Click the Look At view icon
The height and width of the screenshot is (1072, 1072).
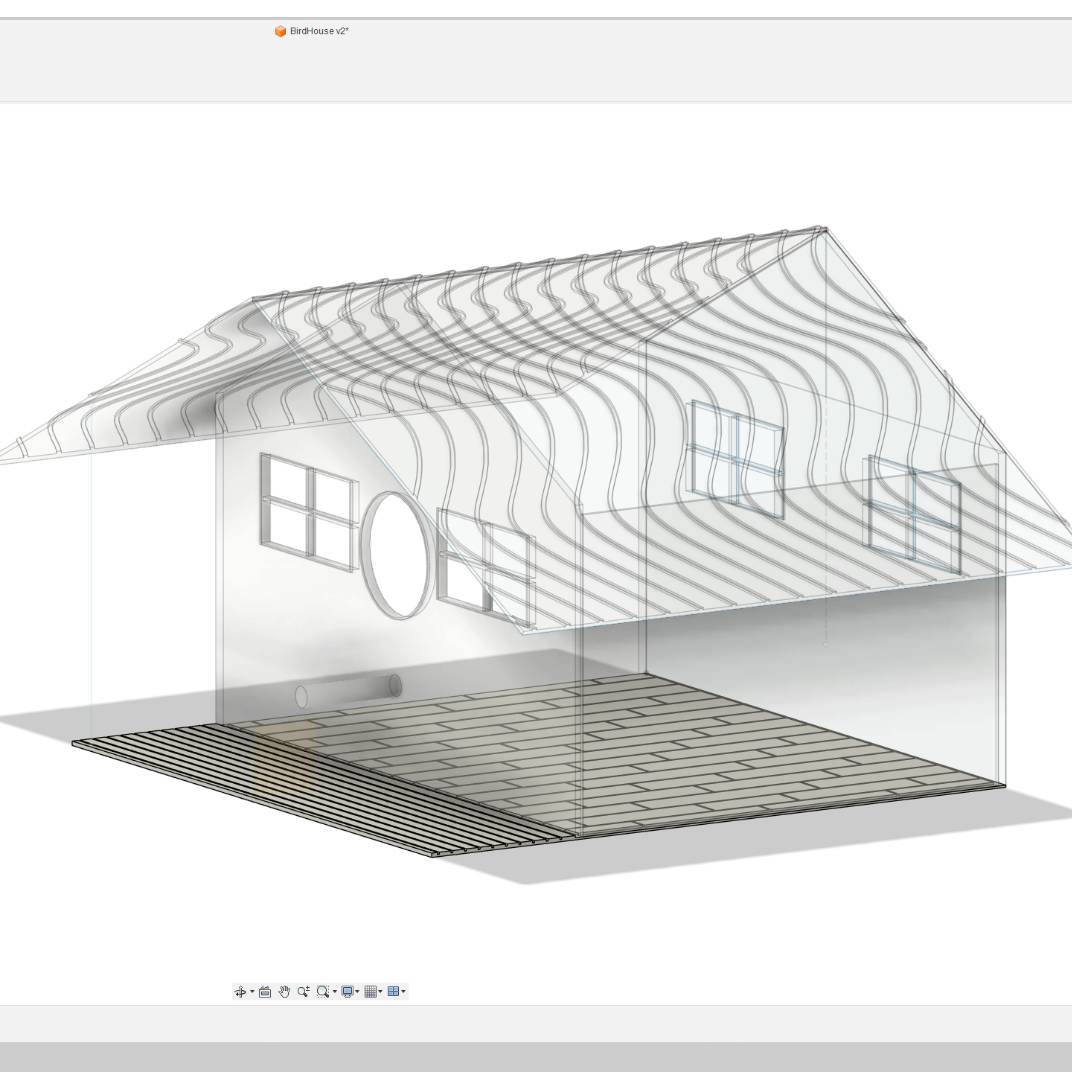(265, 991)
